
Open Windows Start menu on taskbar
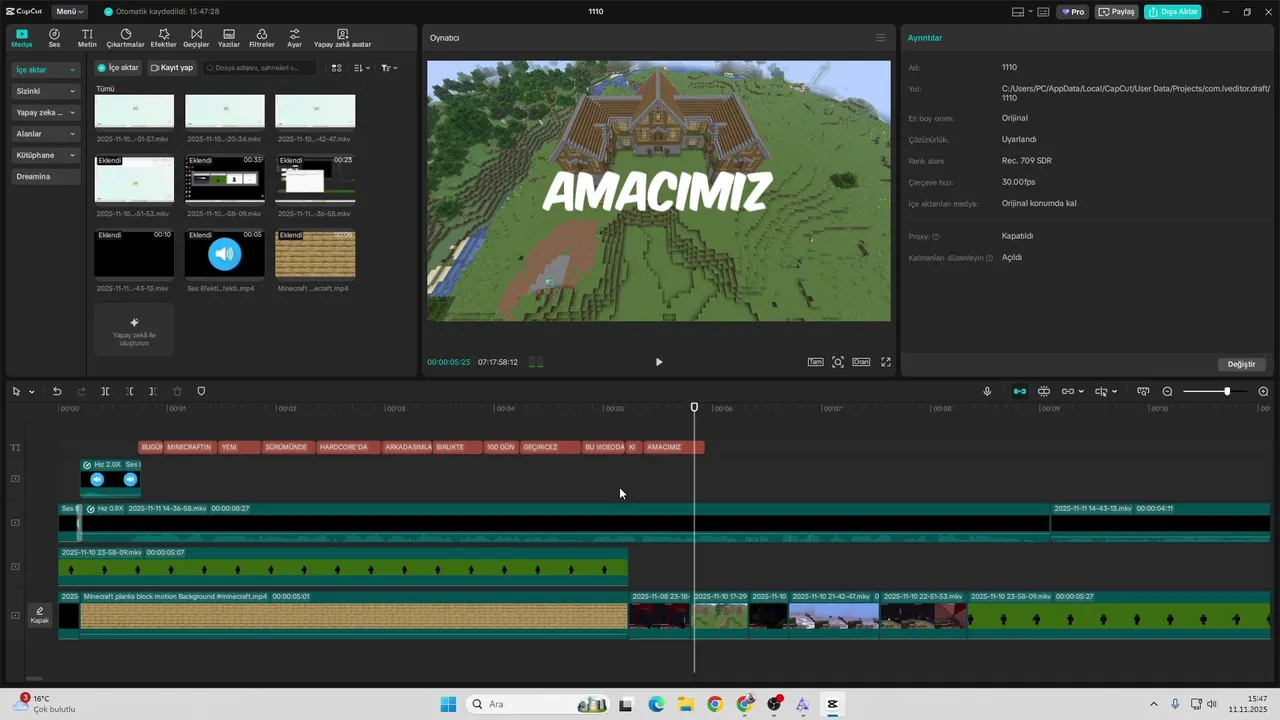coord(448,704)
